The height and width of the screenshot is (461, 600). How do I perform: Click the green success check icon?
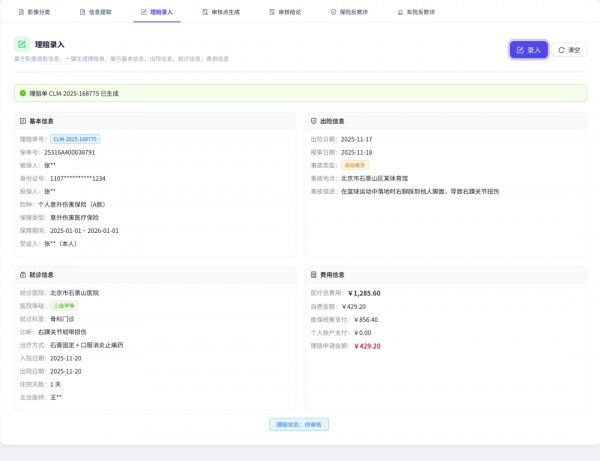tap(23, 93)
